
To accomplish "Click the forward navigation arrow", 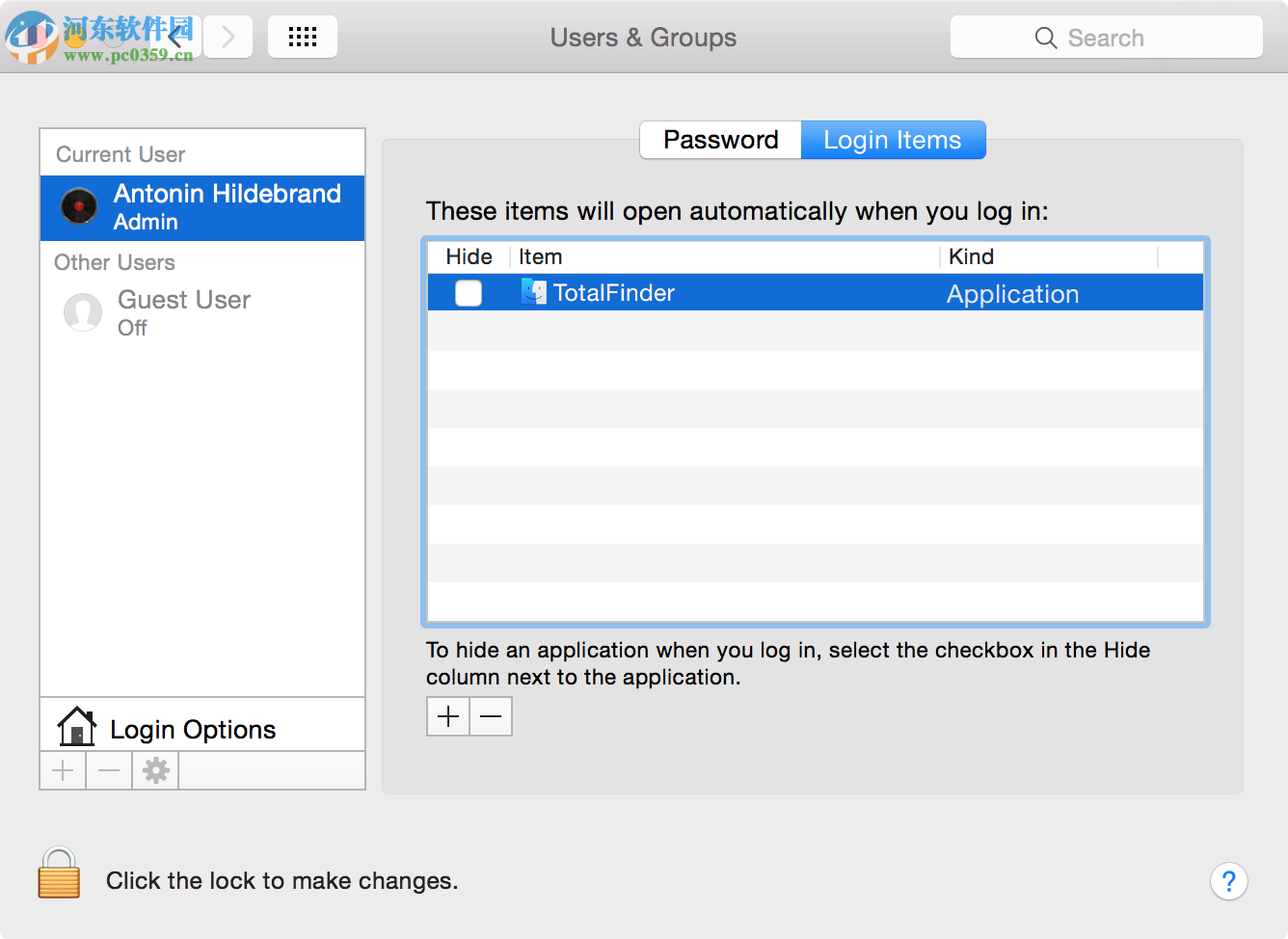I will click(228, 36).
